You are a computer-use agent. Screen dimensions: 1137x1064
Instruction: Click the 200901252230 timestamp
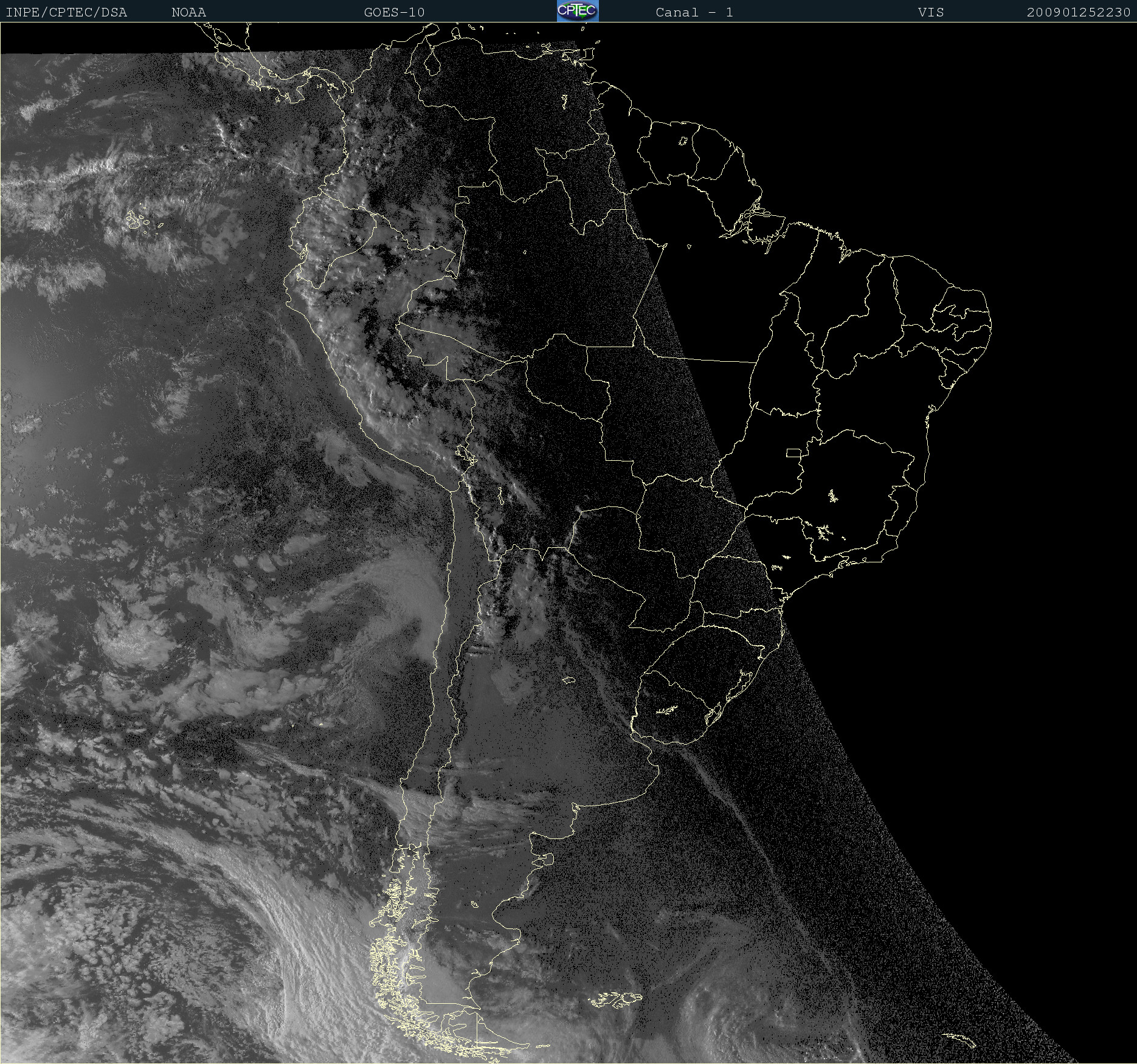click(1078, 13)
